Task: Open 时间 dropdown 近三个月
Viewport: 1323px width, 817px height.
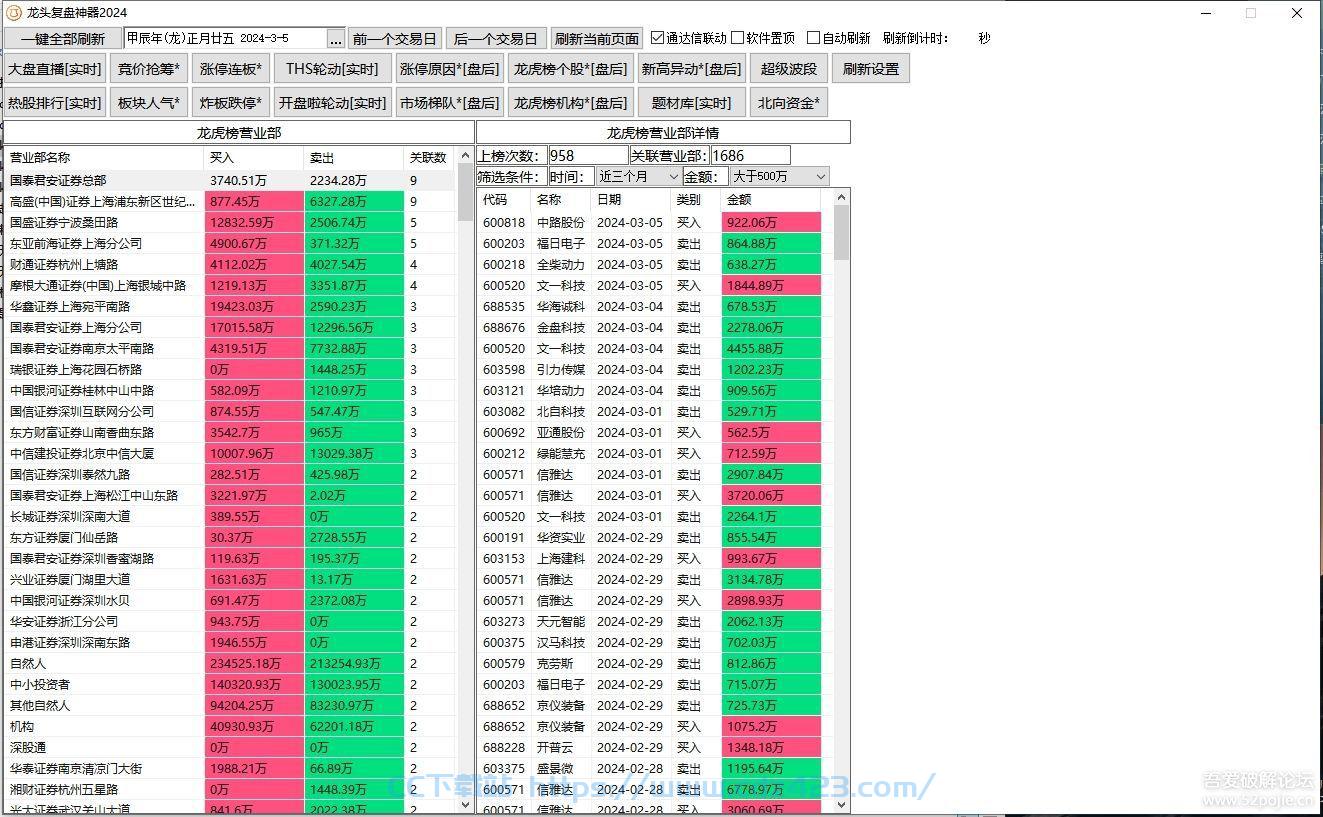Action: point(638,176)
